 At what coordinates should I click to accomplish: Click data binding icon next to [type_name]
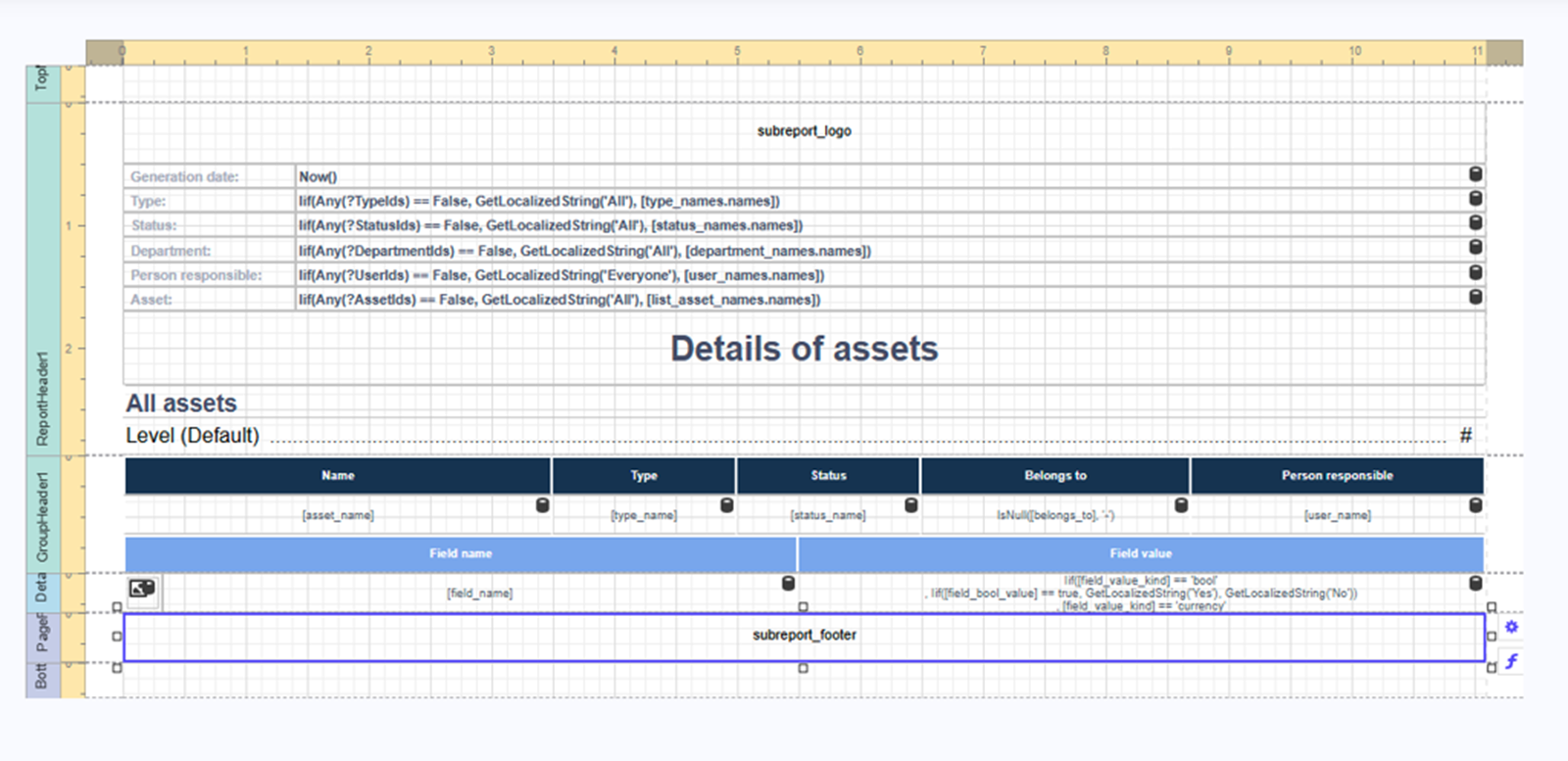[x=726, y=505]
